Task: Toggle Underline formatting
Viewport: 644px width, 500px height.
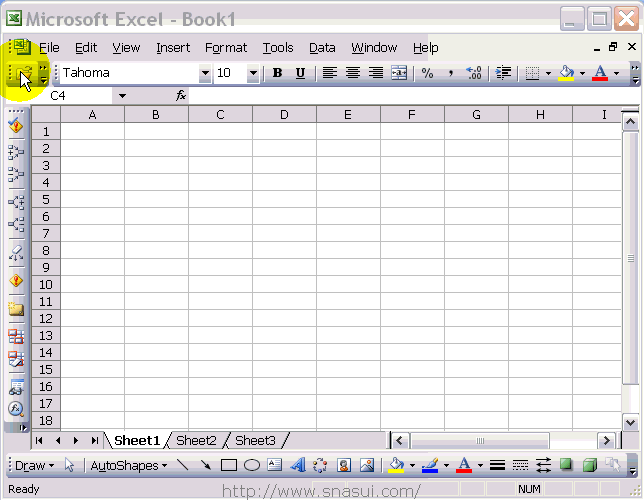Action: 300,73
